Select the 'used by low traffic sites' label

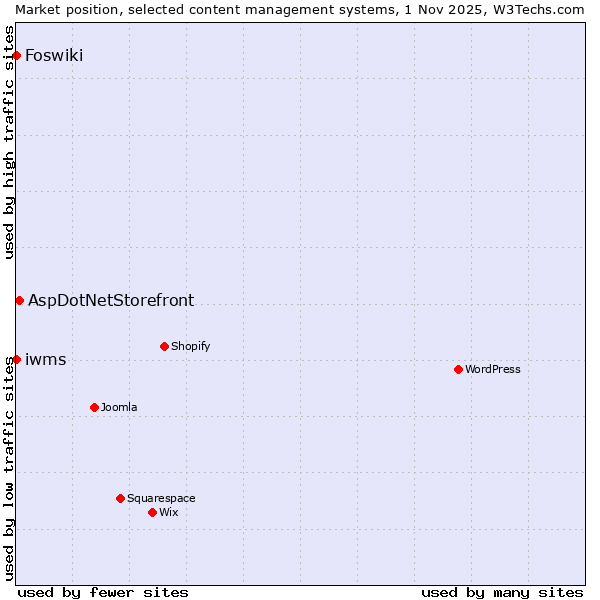pyautogui.click(x=9, y=469)
